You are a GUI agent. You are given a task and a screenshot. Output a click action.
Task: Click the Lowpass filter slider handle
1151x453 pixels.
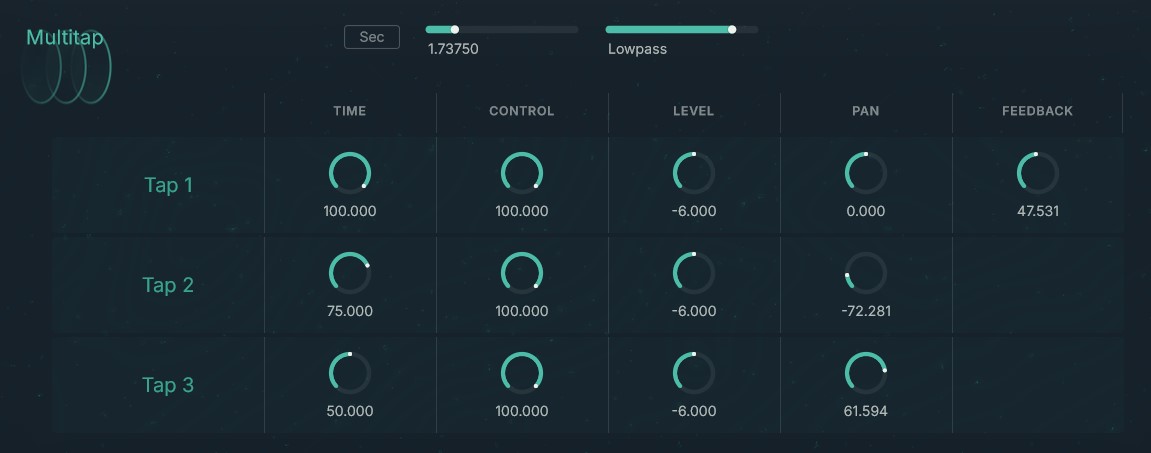pos(732,30)
